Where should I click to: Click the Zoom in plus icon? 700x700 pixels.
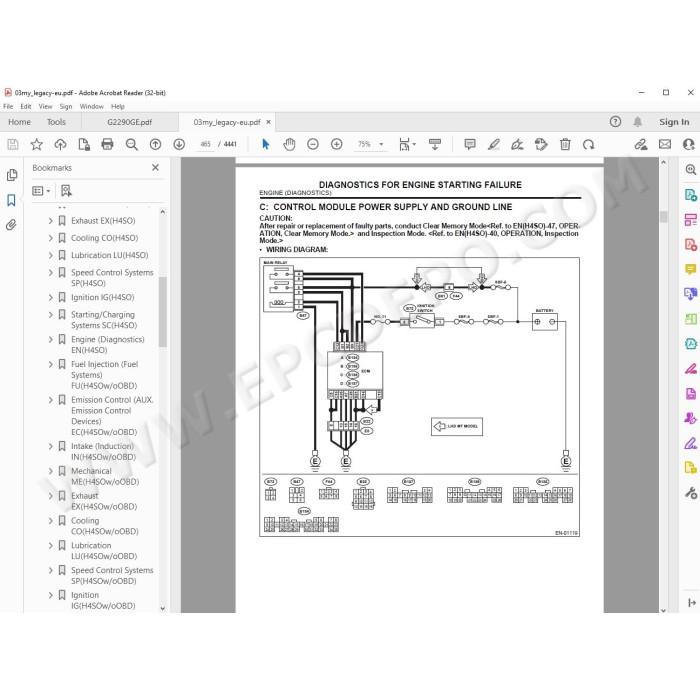click(337, 144)
